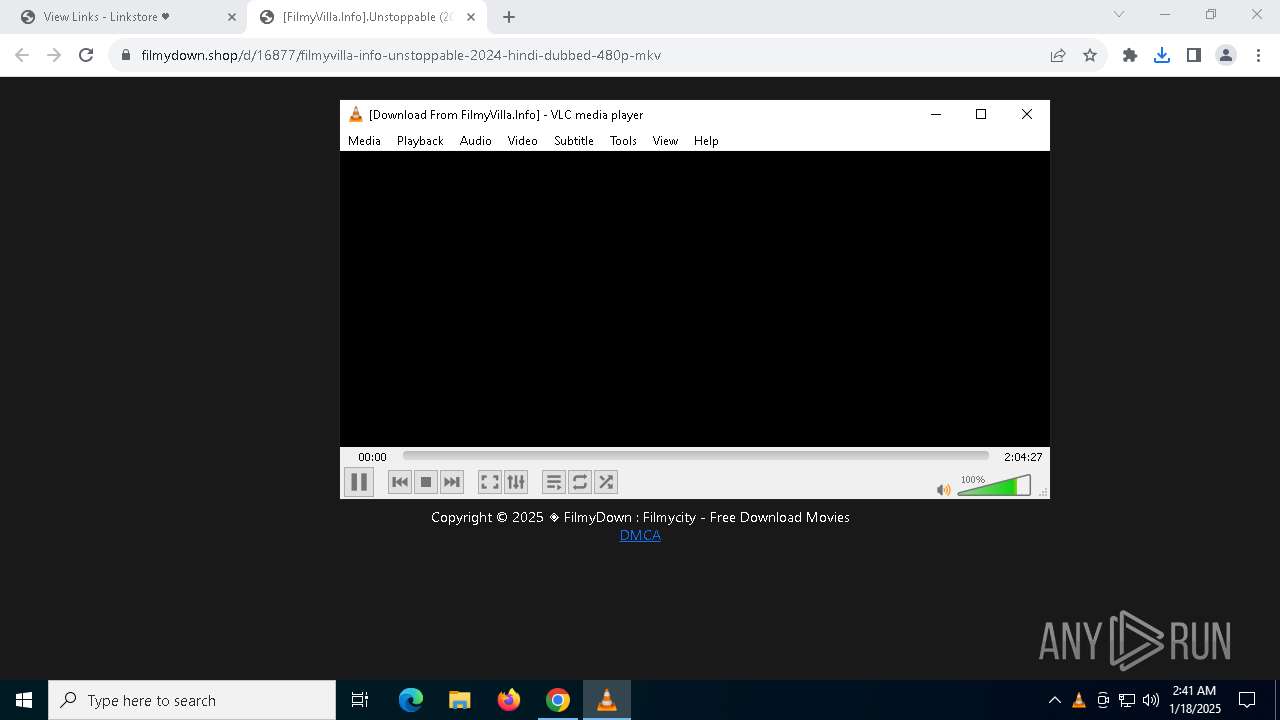Open Chrome profile avatar
The height and width of the screenshot is (720, 1280).
(x=1226, y=55)
